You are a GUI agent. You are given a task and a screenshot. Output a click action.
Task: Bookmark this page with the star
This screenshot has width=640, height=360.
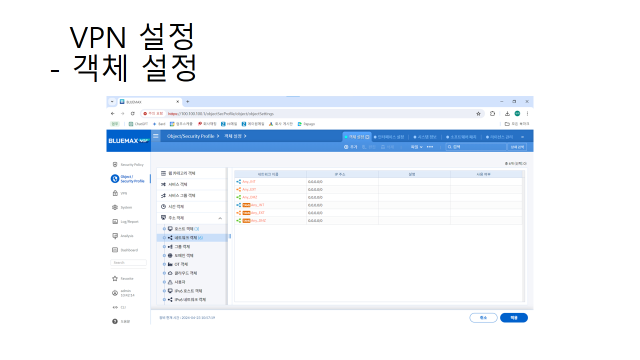(x=478, y=113)
